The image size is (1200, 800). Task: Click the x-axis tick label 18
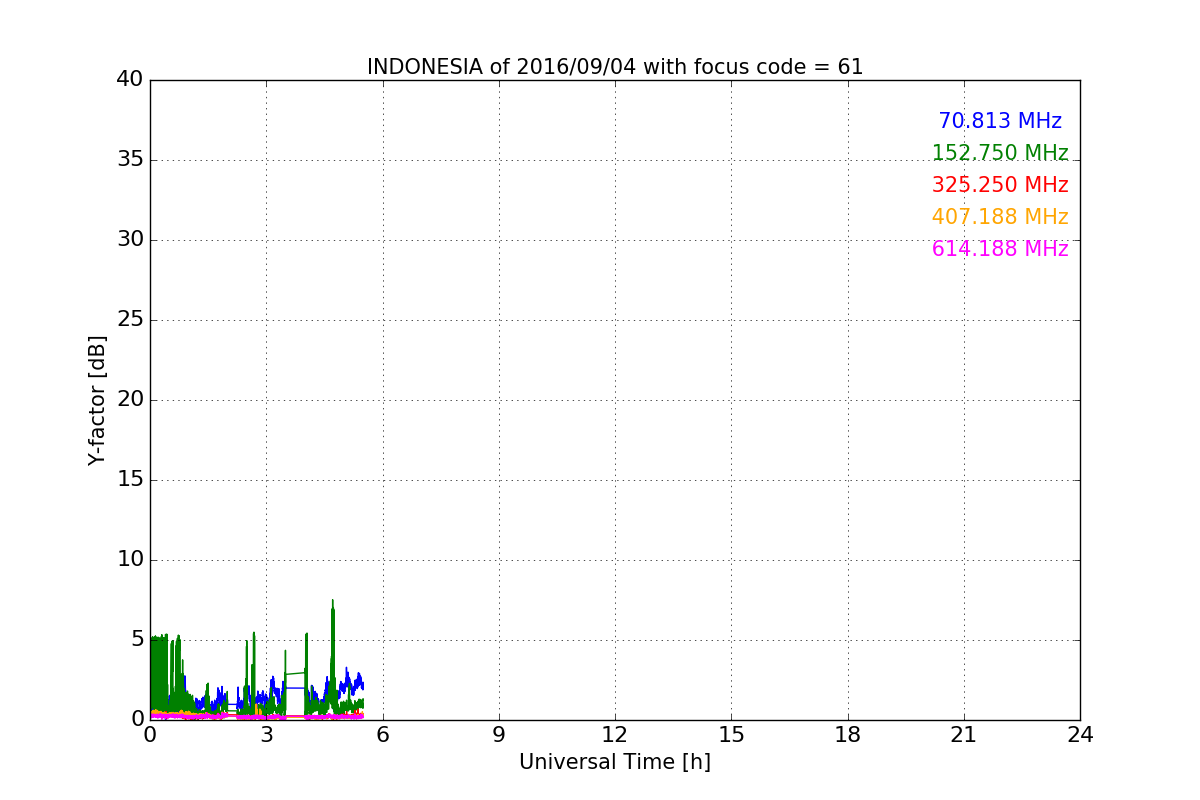848,735
